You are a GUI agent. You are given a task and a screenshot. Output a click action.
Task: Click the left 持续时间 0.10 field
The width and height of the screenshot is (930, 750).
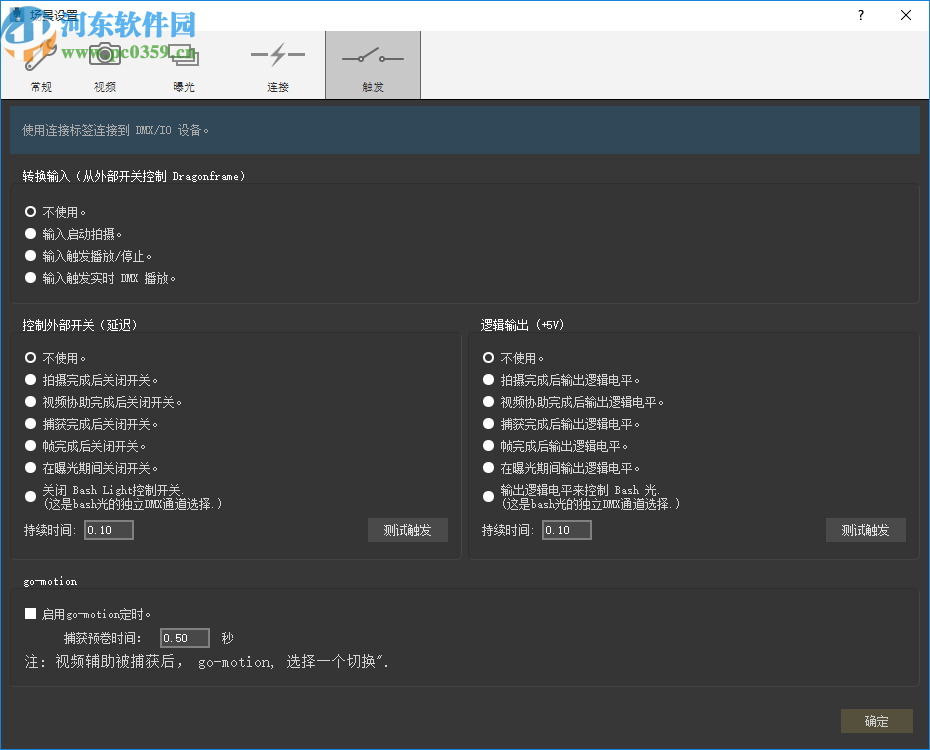[x=108, y=530]
